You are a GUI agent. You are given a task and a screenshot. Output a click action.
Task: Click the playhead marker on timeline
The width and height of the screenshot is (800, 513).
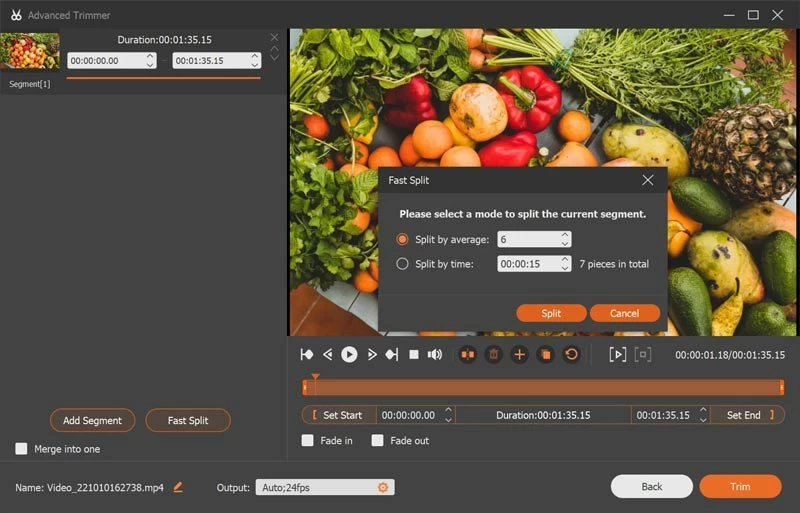pos(316,377)
